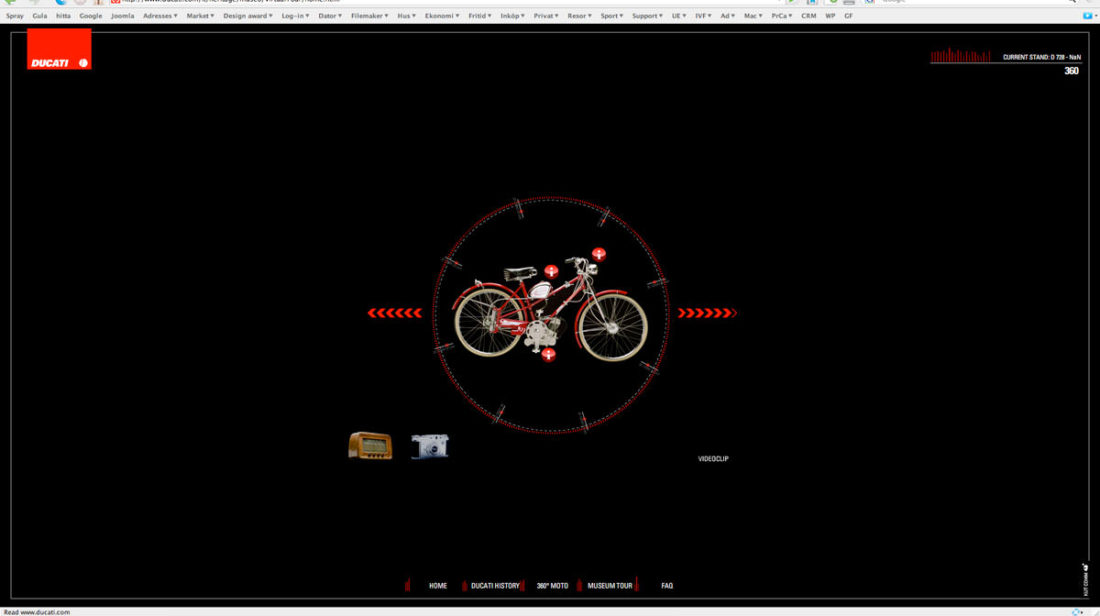This screenshot has width=1100, height=616.
Task: Click the left red arrows to rotate
Action: click(x=395, y=313)
